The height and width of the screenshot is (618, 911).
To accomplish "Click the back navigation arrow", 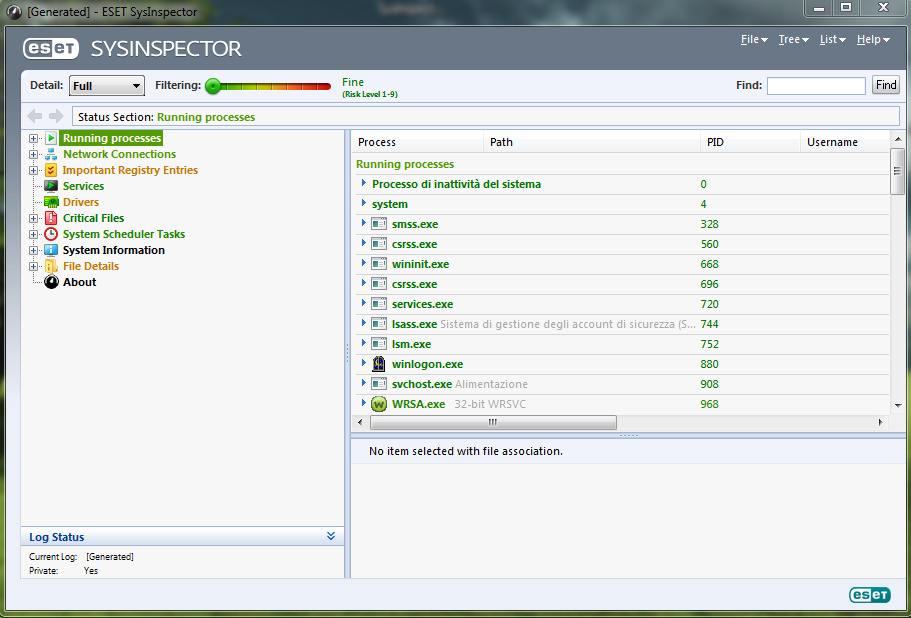I will point(35,116).
